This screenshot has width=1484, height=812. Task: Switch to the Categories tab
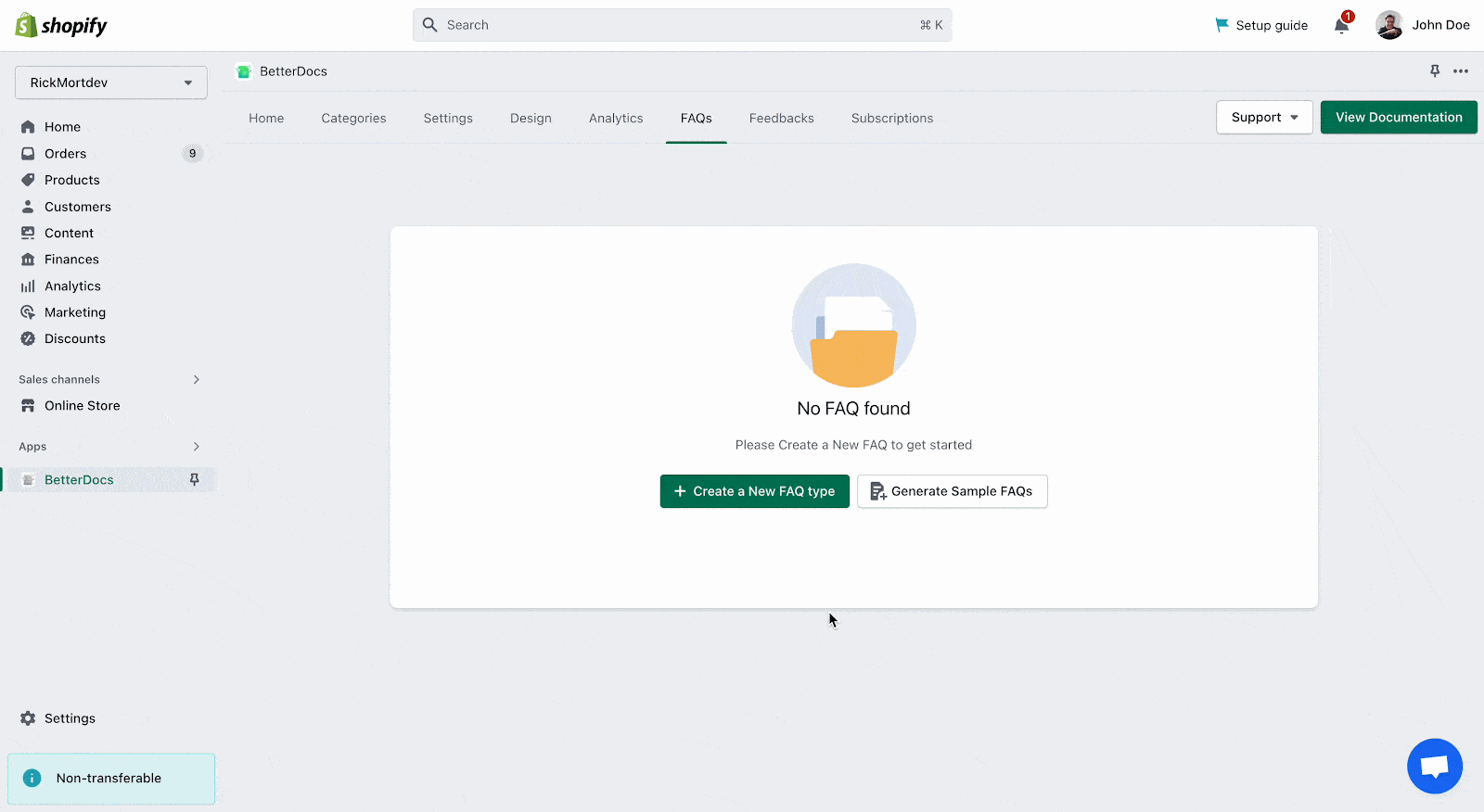coord(353,119)
